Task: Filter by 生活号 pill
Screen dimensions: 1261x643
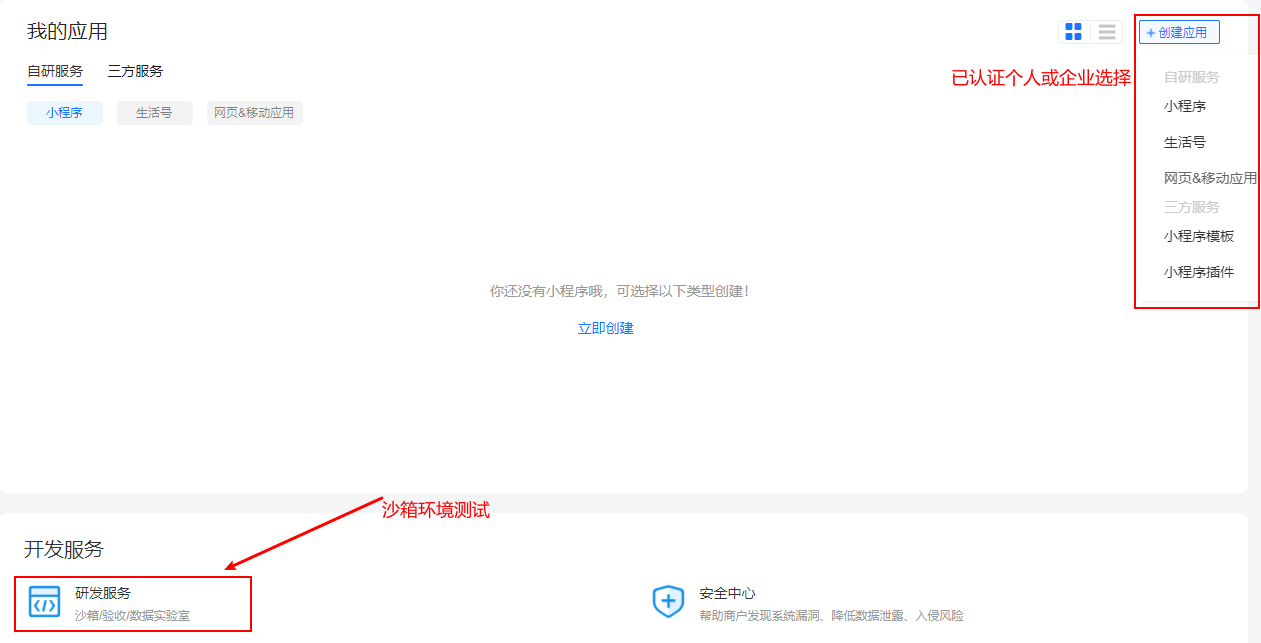Action: [x=154, y=113]
